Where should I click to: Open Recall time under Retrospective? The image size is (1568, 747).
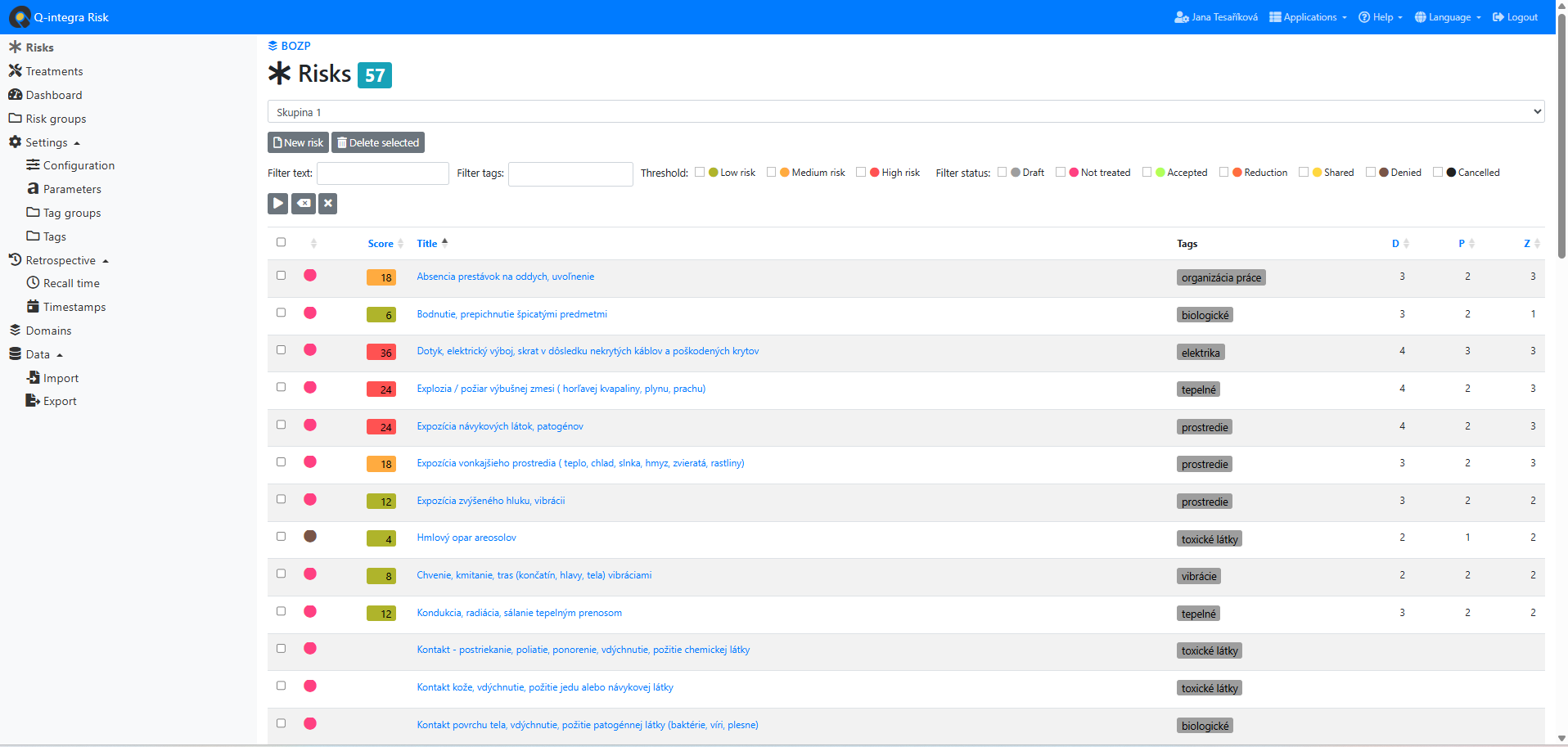(71, 283)
